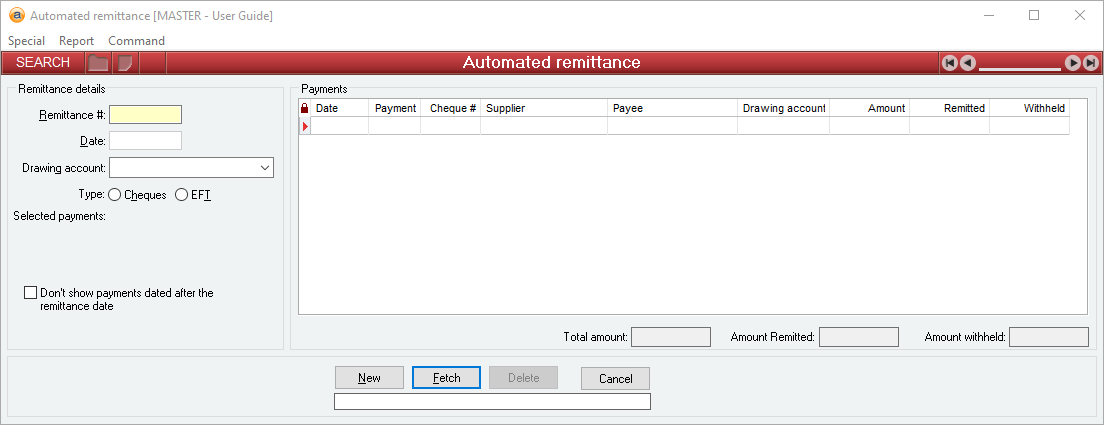Click the Cancel button
The height and width of the screenshot is (425, 1104).
615,378
